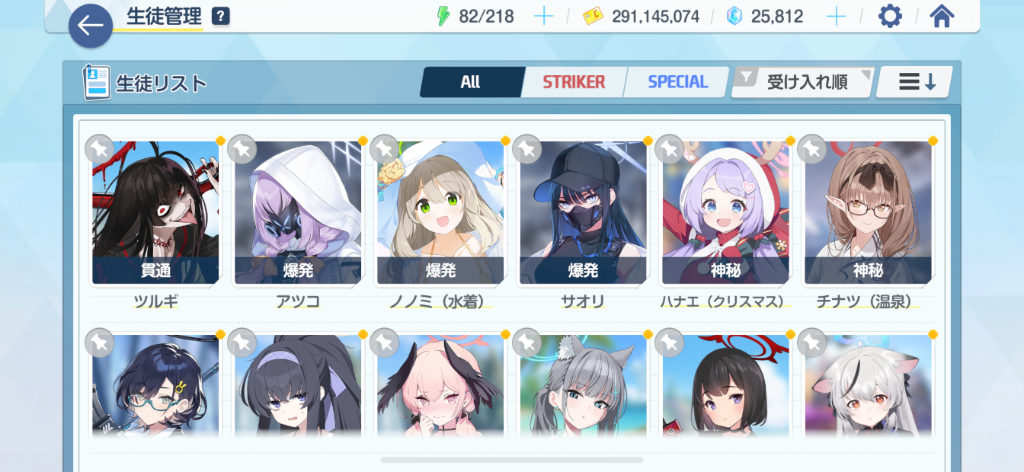Tap the green lightning energy icon
The height and width of the screenshot is (472, 1024).
tap(443, 16)
